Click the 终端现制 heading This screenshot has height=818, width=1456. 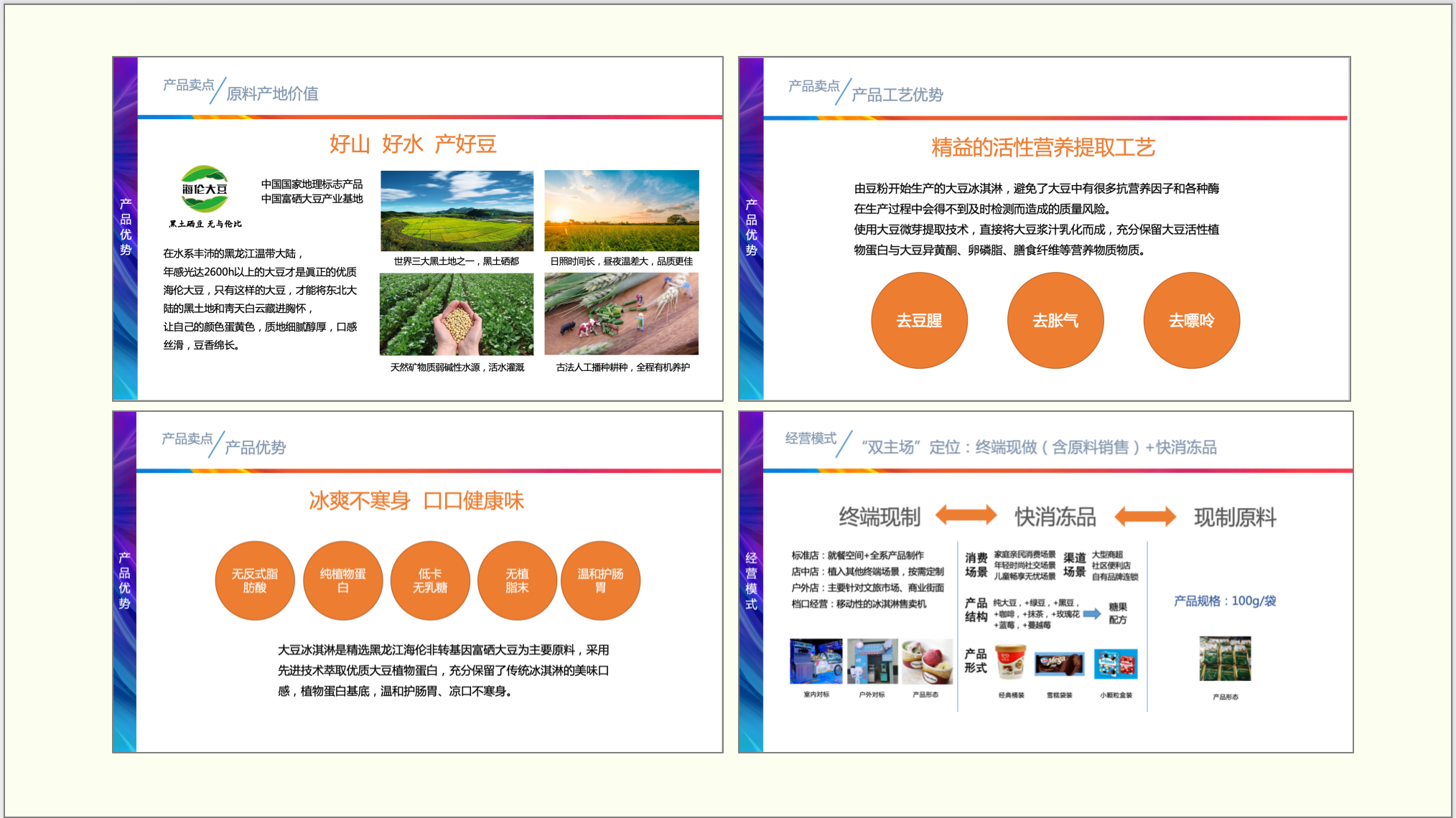[x=879, y=517]
